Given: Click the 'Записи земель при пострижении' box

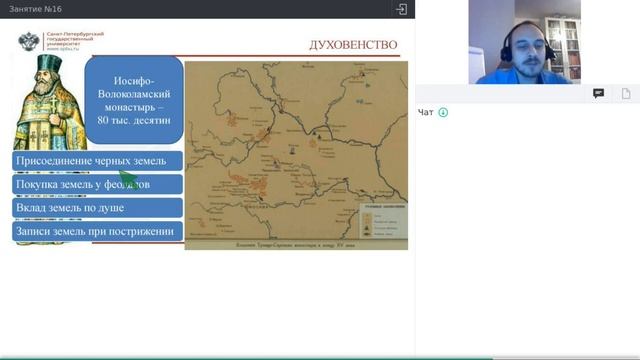Looking at the screenshot, I should pos(97,231).
